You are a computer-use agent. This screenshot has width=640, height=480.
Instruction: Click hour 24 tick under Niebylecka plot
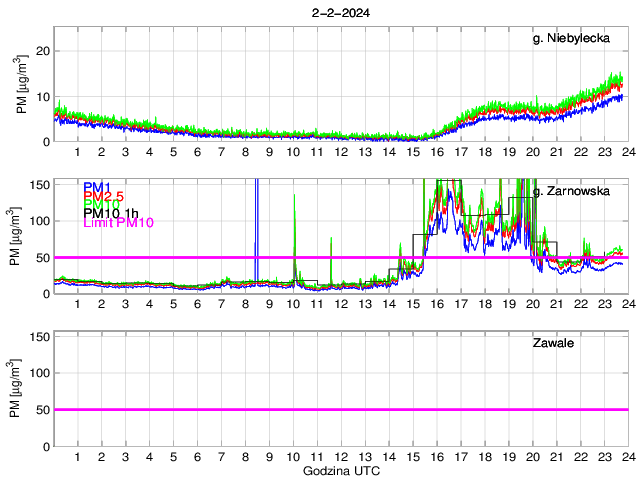point(627,152)
